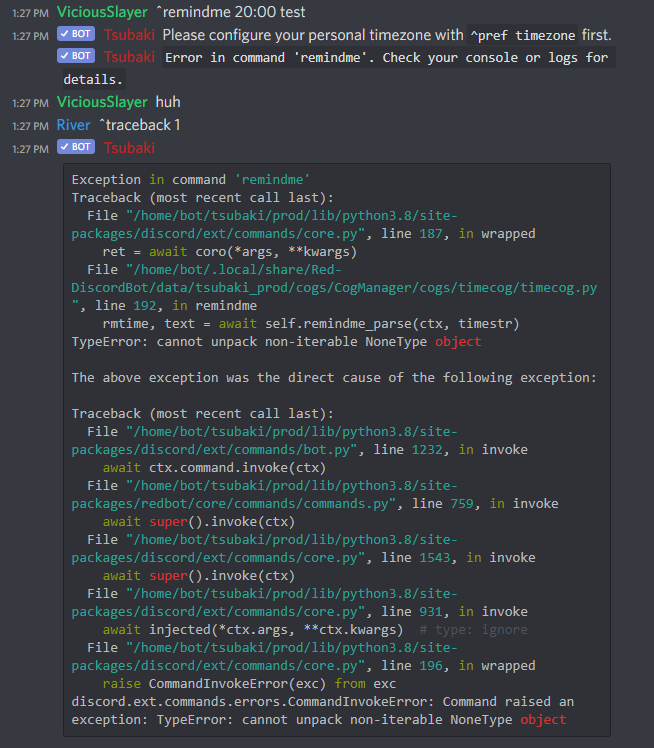The width and height of the screenshot is (654, 748).
Task: Click 'Exception in command 'remindme'' line
Action: tap(191, 180)
